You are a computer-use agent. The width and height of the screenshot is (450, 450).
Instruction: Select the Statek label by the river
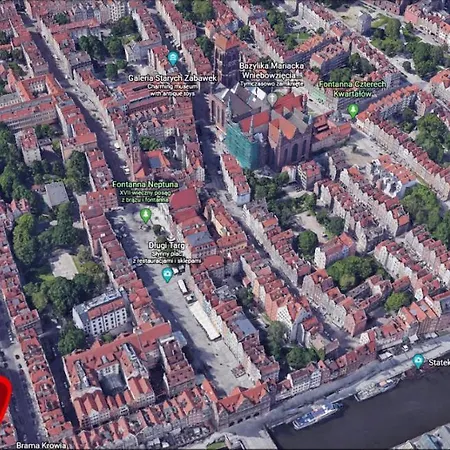[x=439, y=362]
